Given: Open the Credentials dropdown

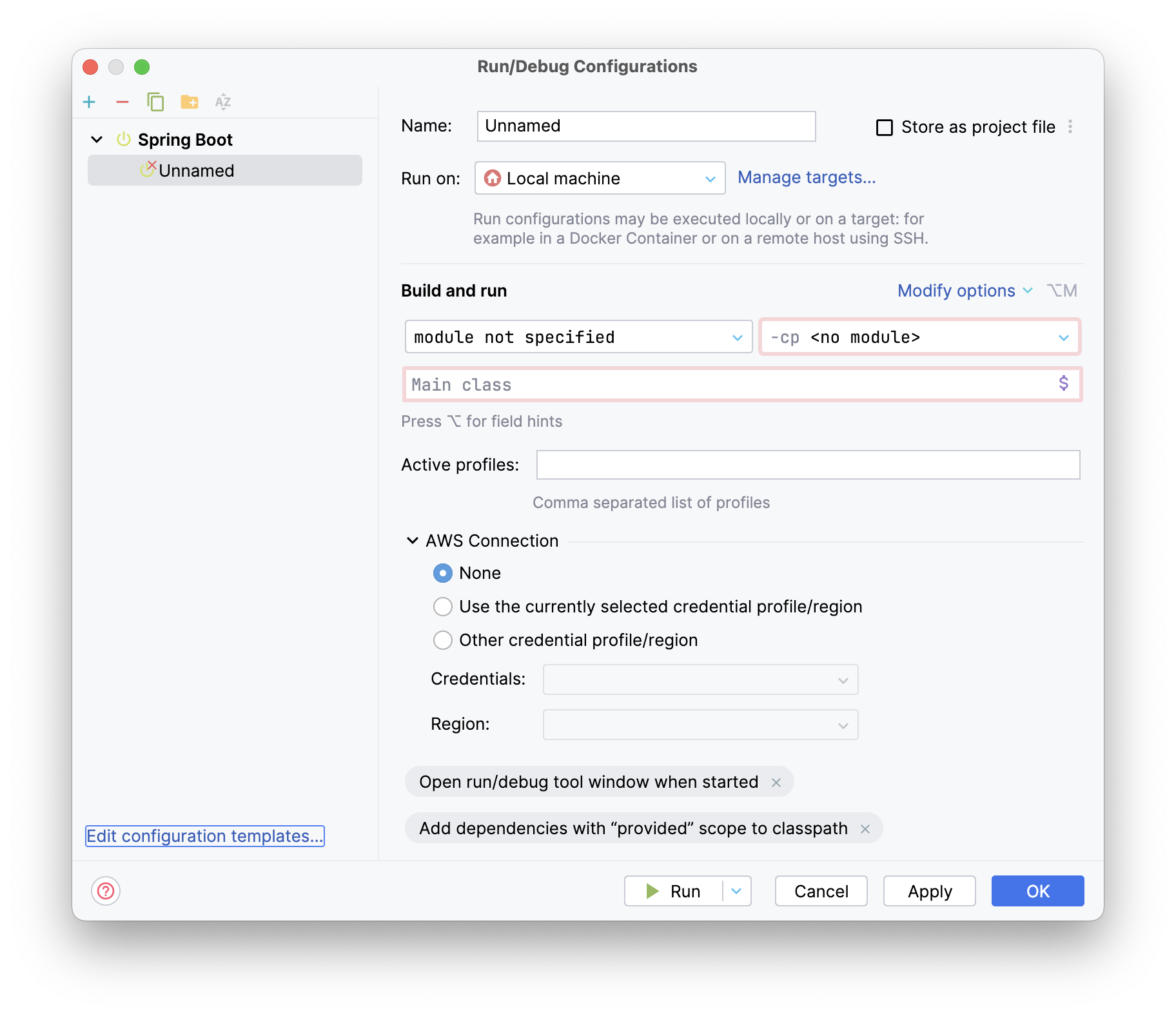Looking at the screenshot, I should tap(700, 679).
